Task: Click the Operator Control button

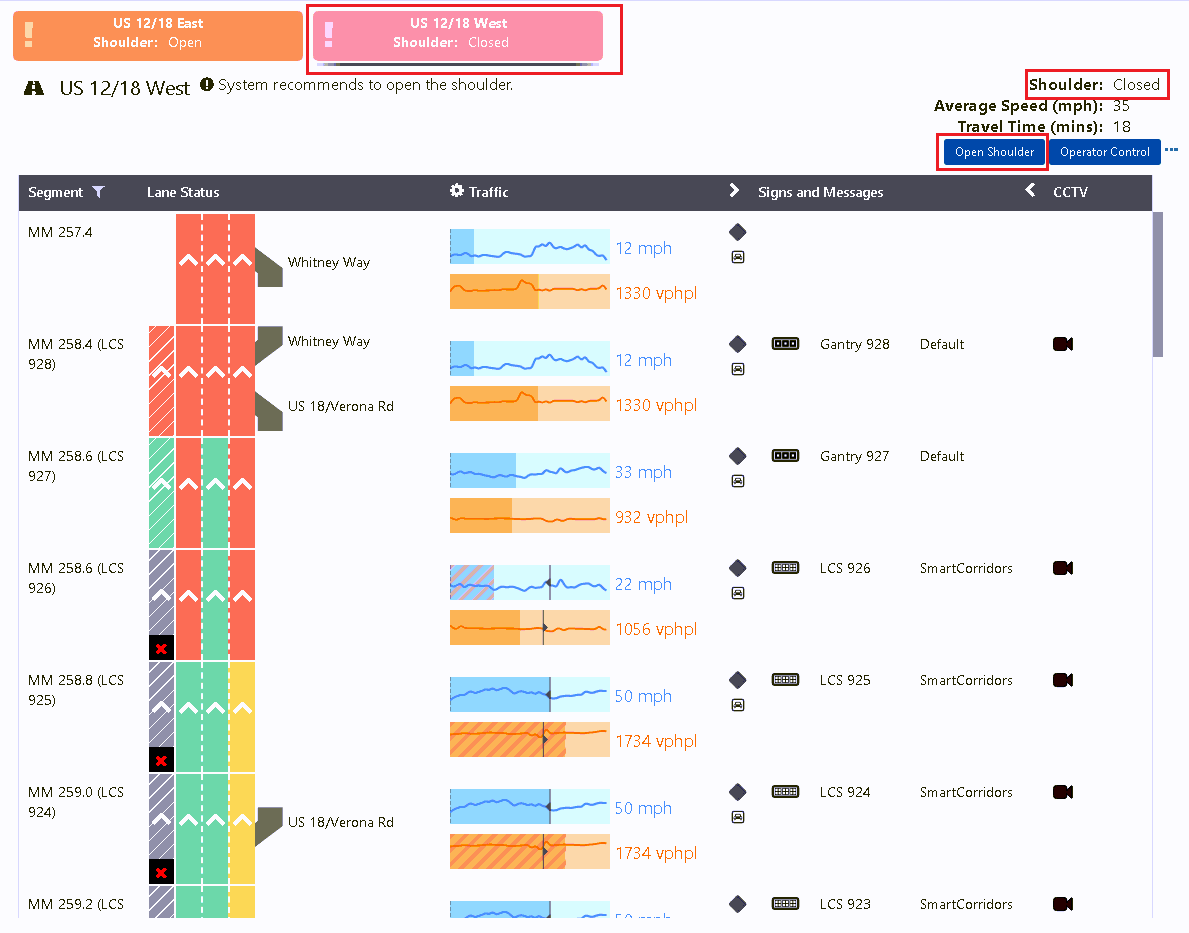Action: pyautogui.click(x=1104, y=152)
